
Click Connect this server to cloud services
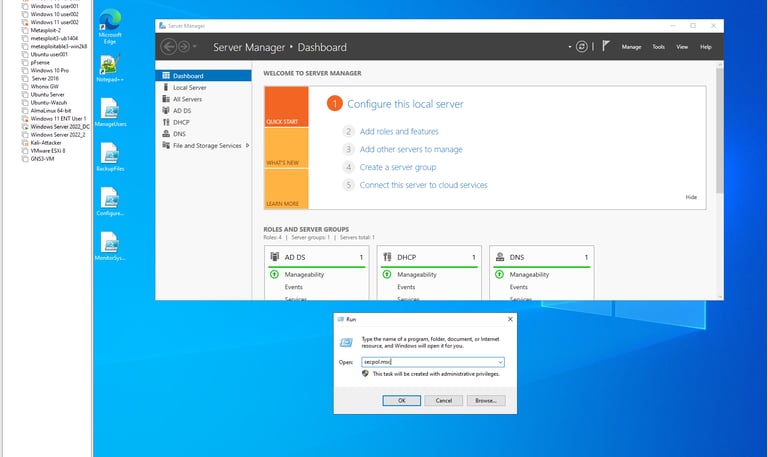pyautogui.click(x=424, y=185)
